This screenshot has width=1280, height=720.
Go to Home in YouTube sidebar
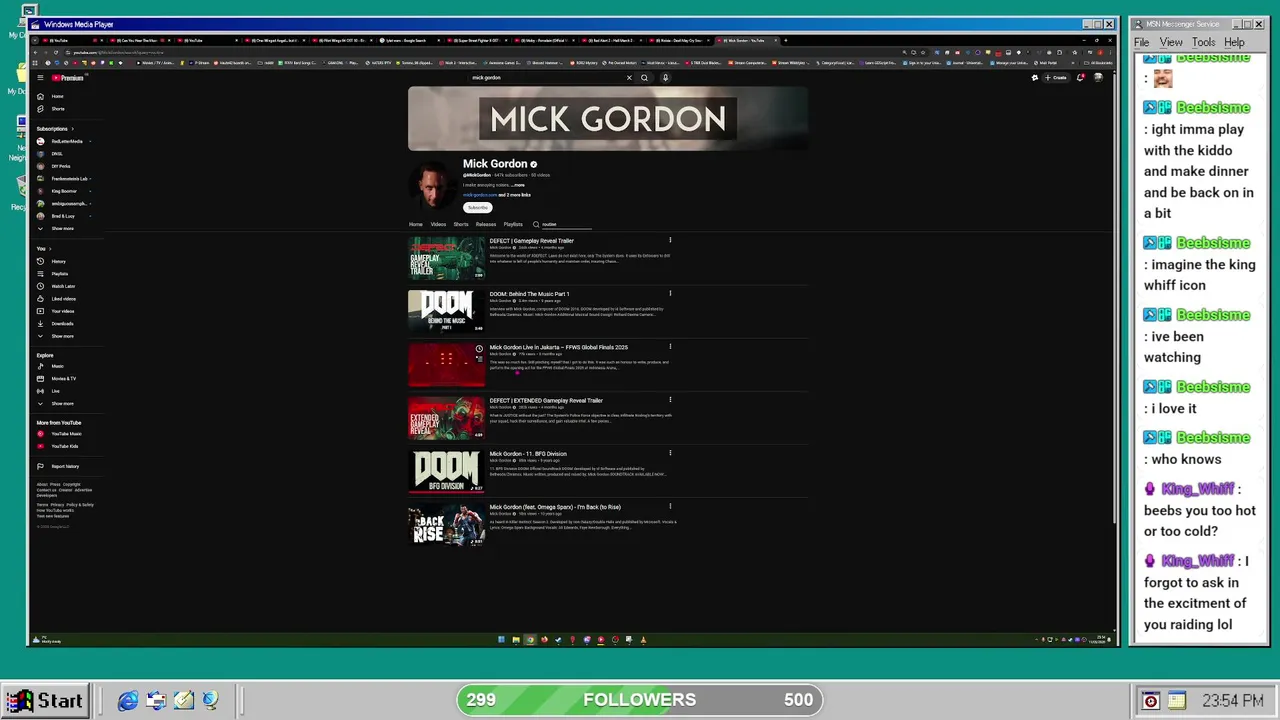click(x=57, y=96)
